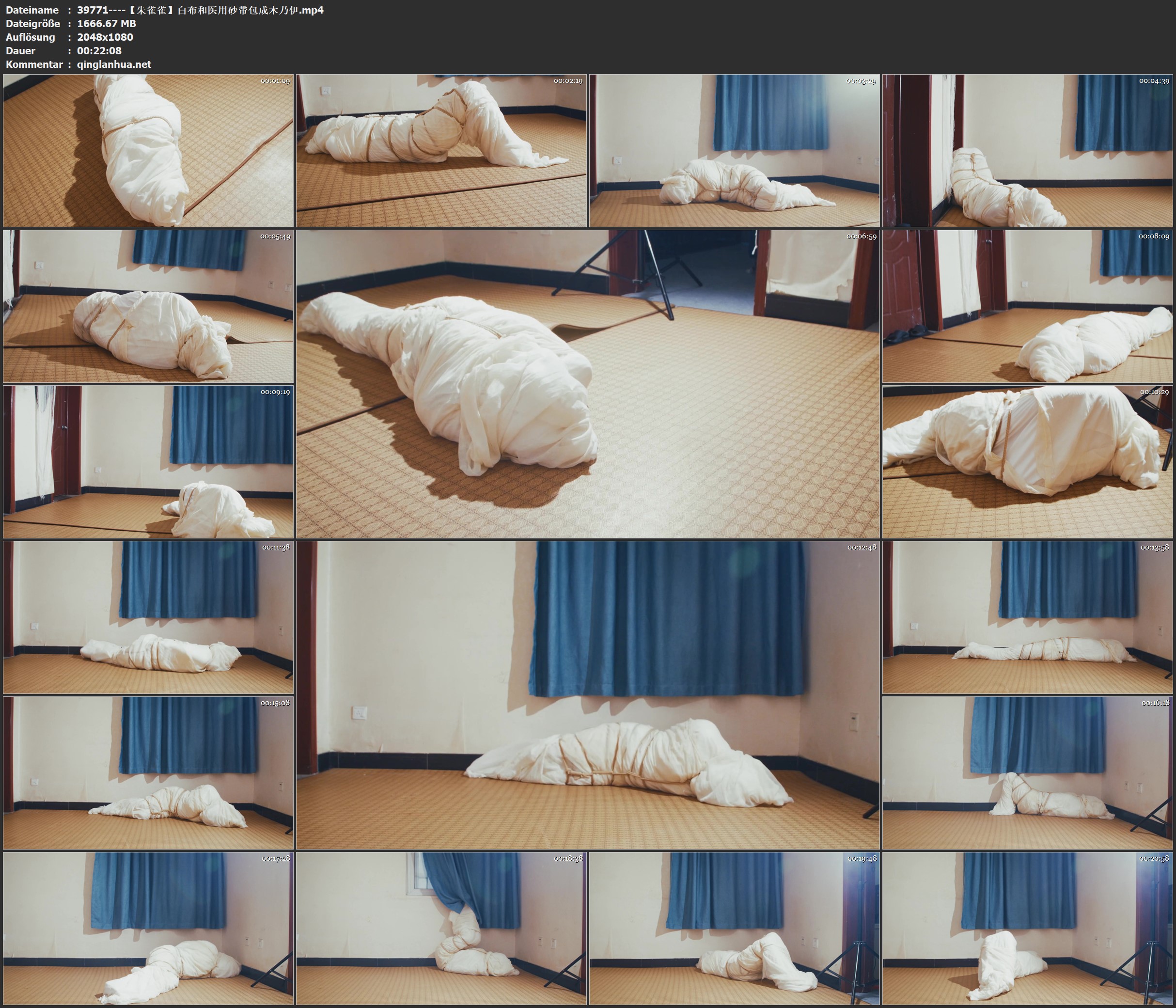The image size is (1176, 1008).
Task: Open the 00:17:28 preview frame
Action: 148,929
